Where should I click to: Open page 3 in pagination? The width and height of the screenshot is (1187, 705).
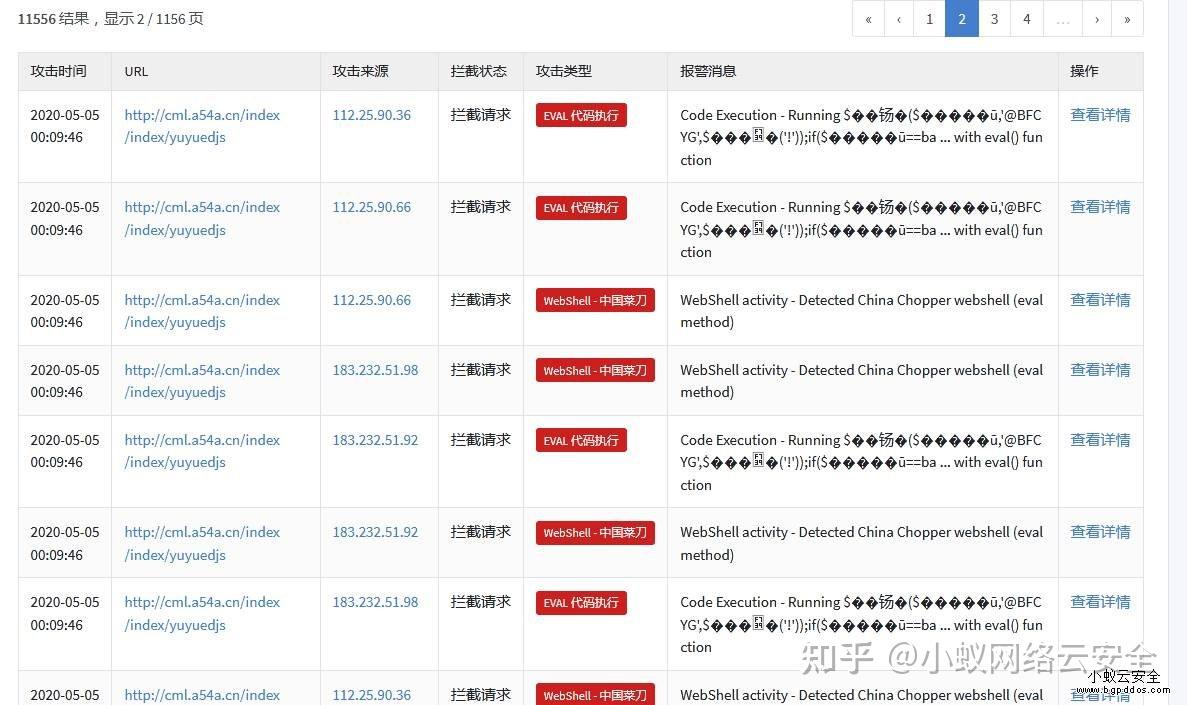tap(995, 19)
